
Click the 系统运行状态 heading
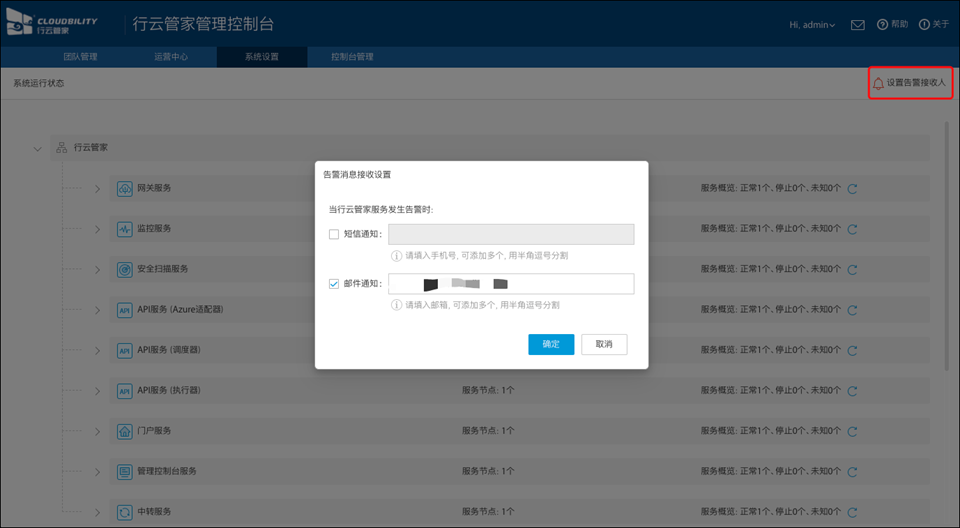click(x=39, y=83)
